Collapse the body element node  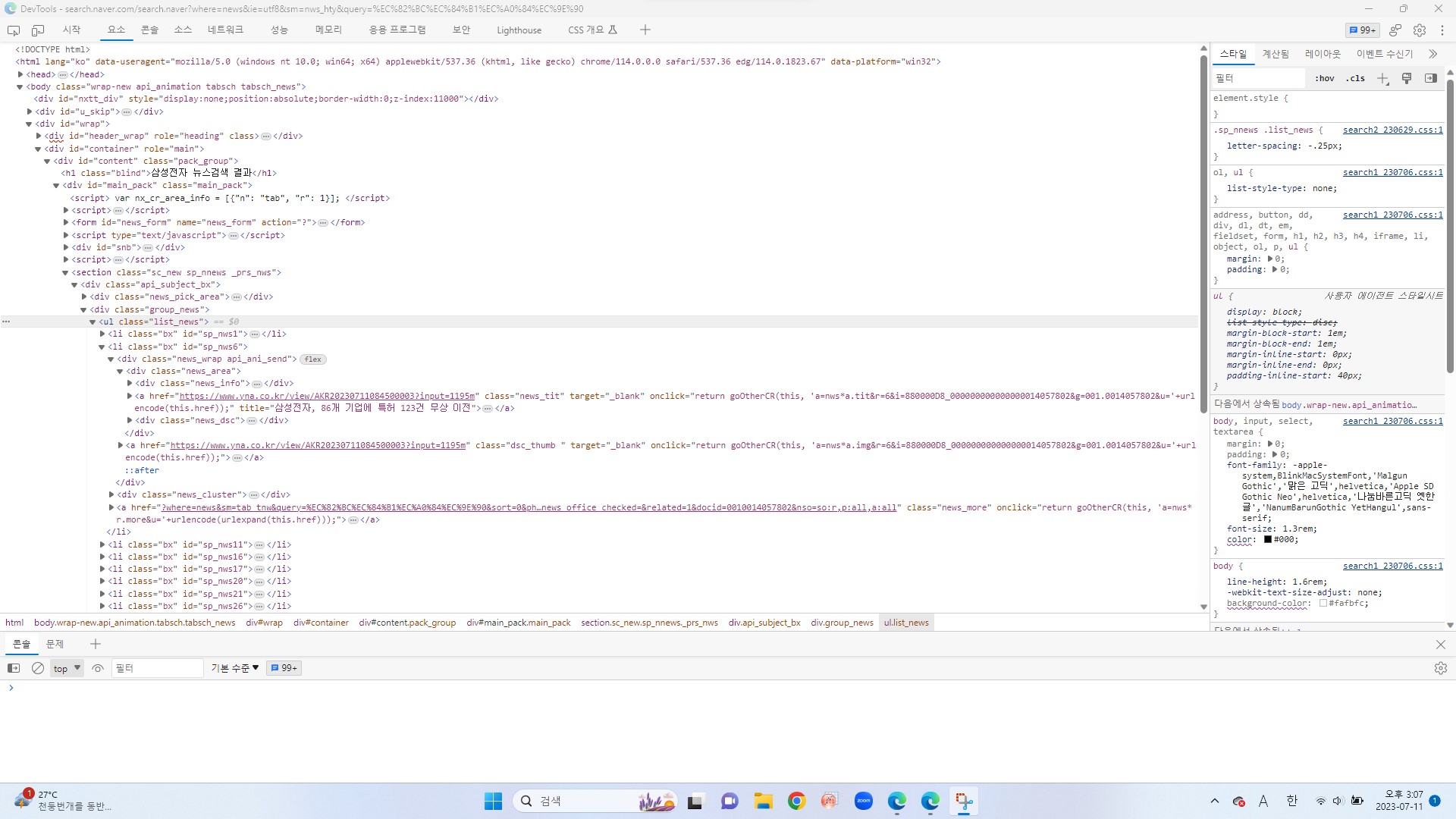pos(20,87)
